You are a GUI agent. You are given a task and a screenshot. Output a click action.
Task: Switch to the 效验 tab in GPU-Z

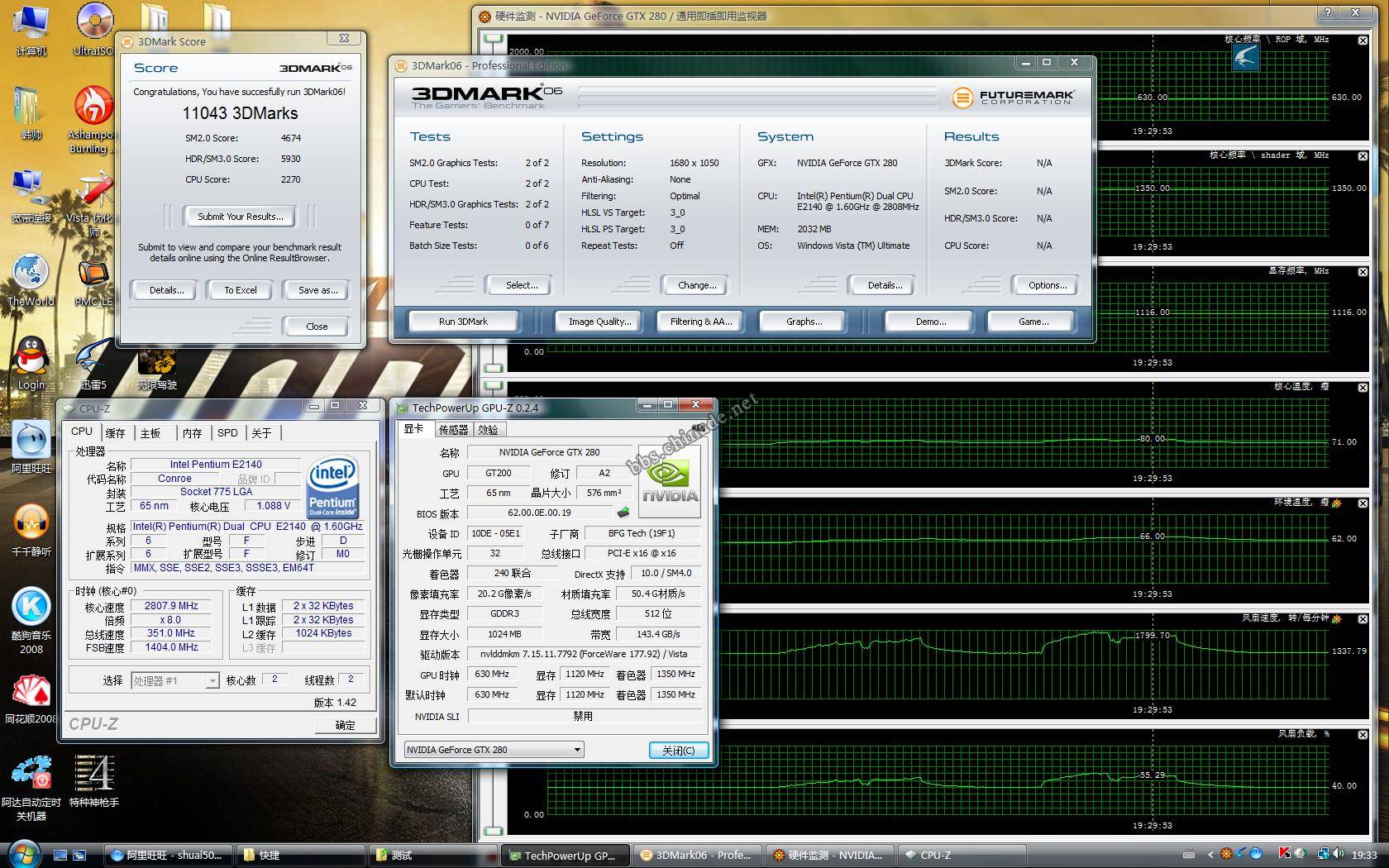489,430
